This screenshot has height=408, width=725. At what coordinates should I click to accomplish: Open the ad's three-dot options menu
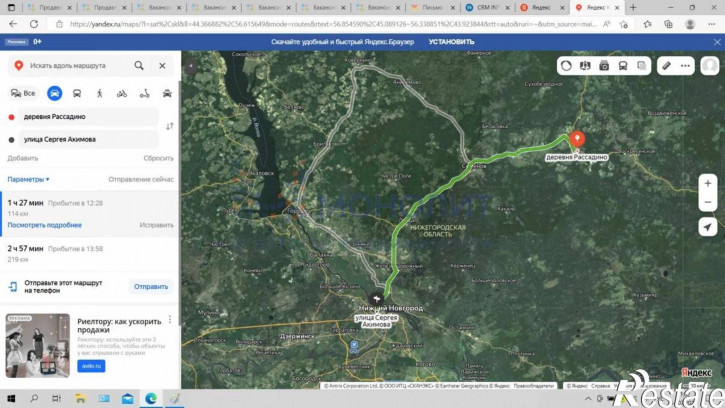pos(170,320)
